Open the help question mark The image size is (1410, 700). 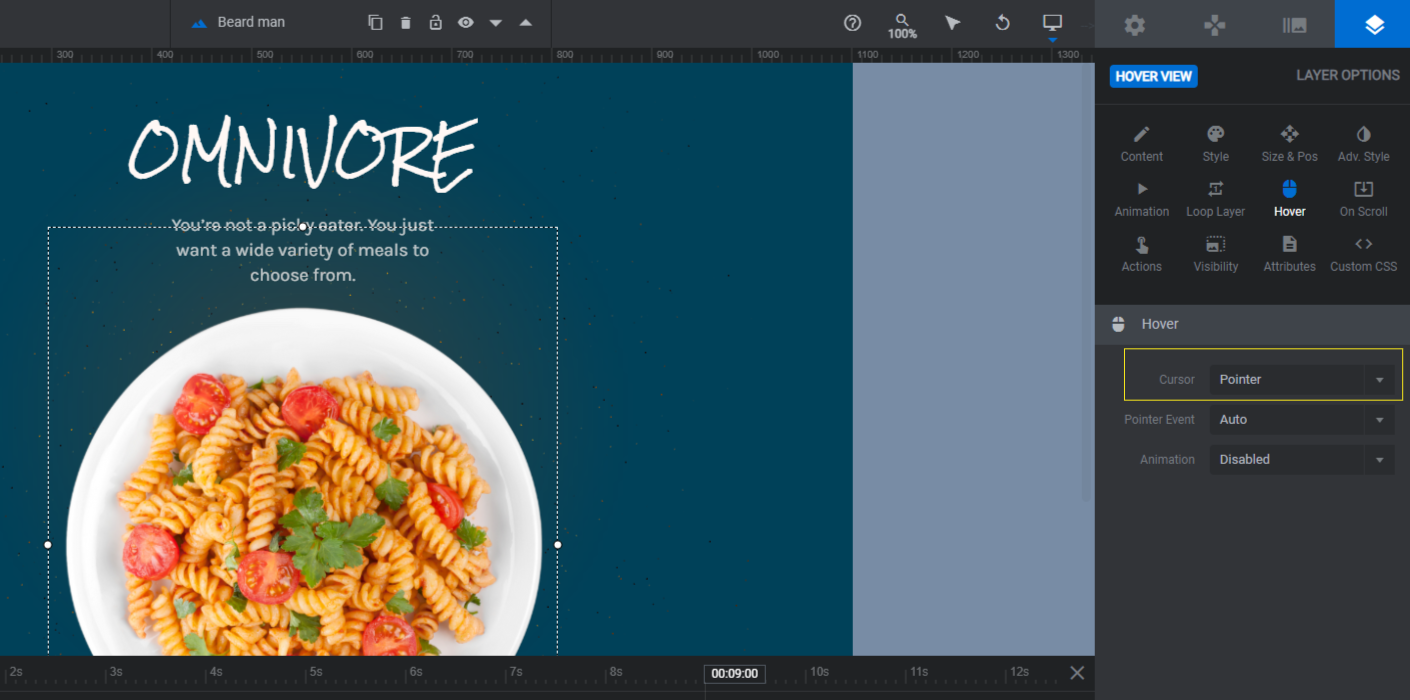[852, 22]
